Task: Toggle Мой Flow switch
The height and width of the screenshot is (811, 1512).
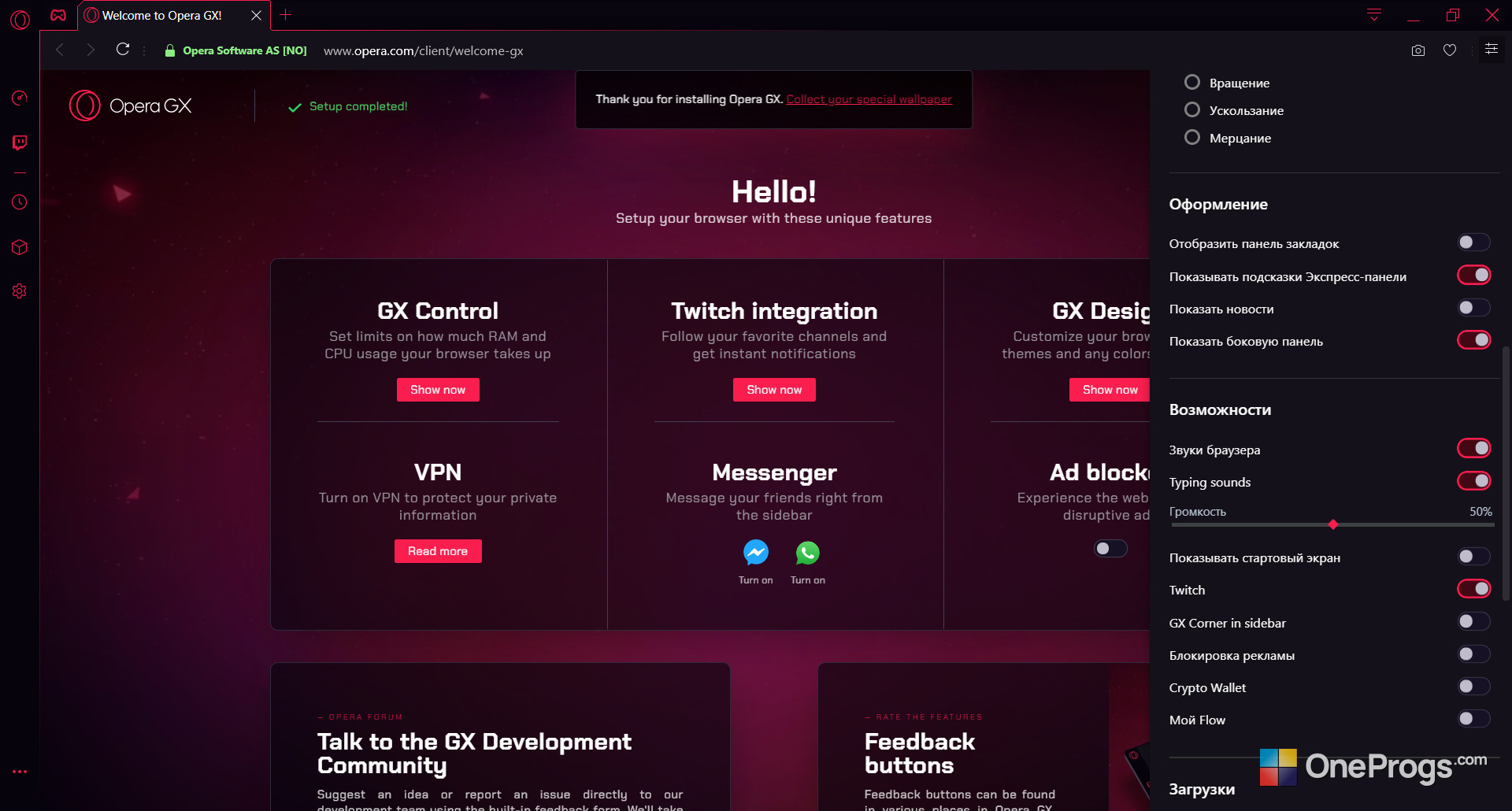Action: [x=1473, y=719]
